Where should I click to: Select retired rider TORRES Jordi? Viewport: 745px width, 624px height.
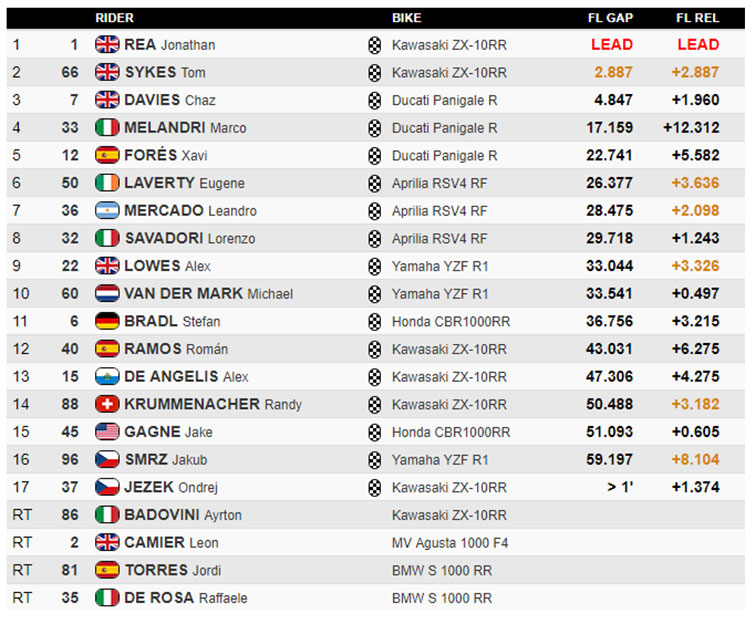[173, 570]
